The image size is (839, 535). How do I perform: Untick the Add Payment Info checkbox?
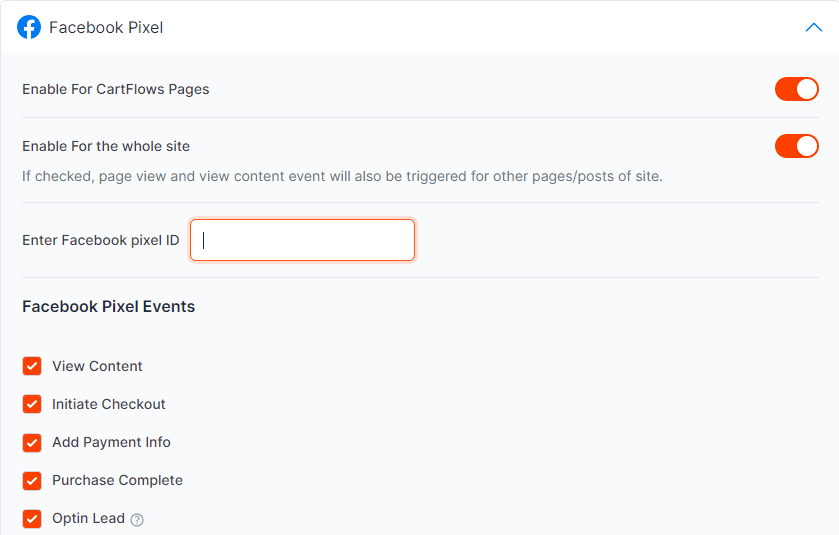pos(32,442)
